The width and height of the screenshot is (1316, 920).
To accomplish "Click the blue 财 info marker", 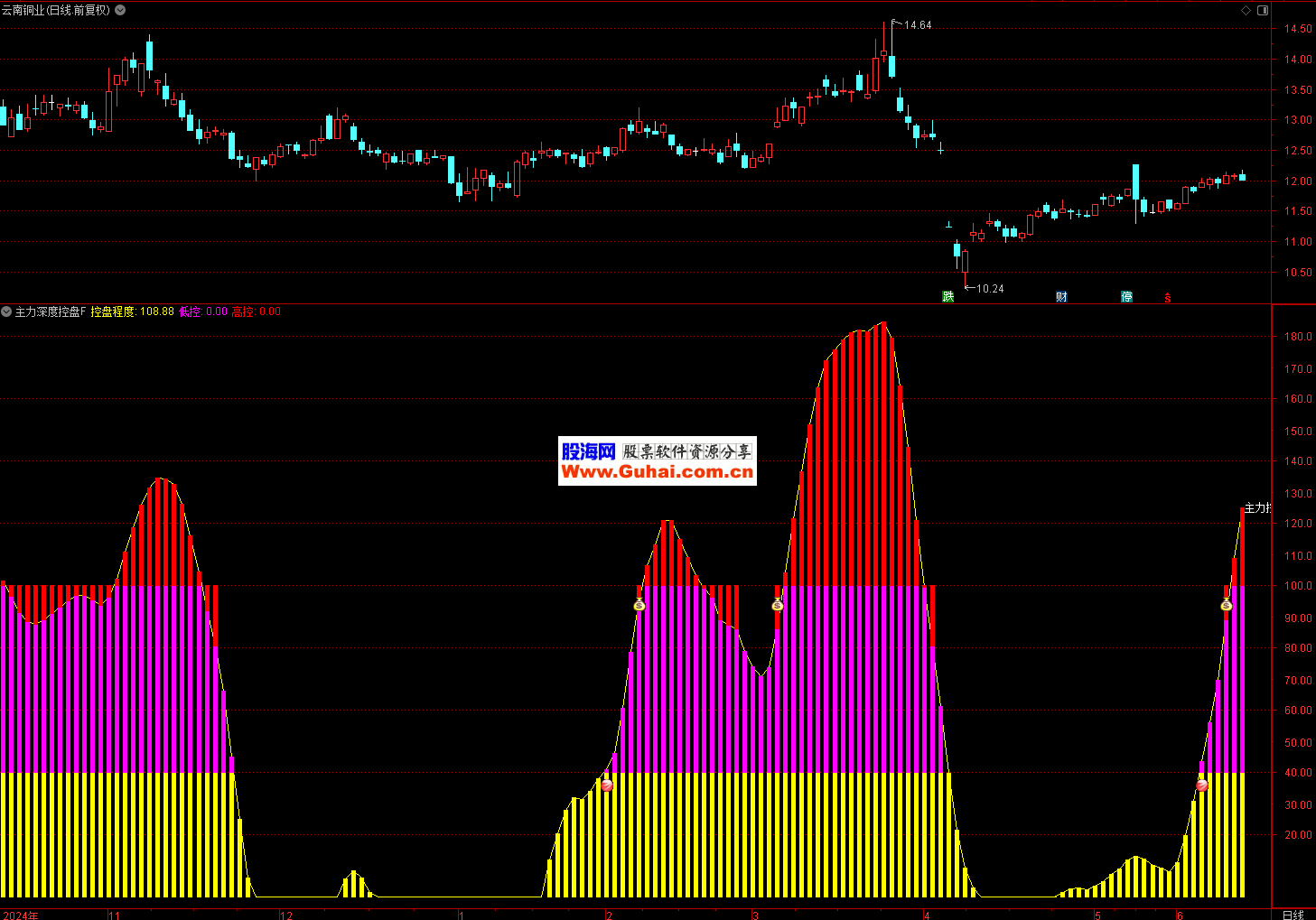I will click(1061, 296).
